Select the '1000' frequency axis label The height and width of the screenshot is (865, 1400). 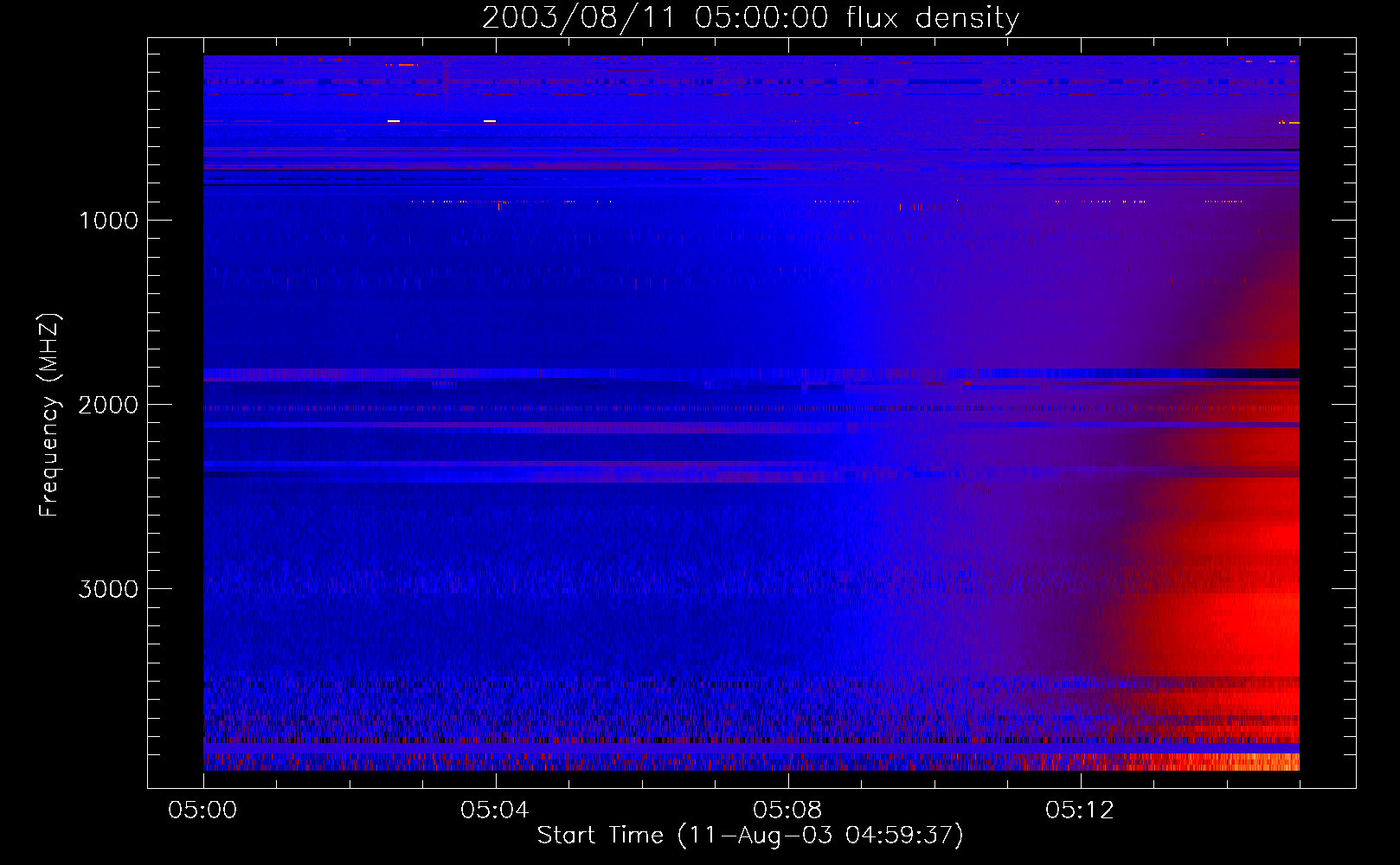108,221
